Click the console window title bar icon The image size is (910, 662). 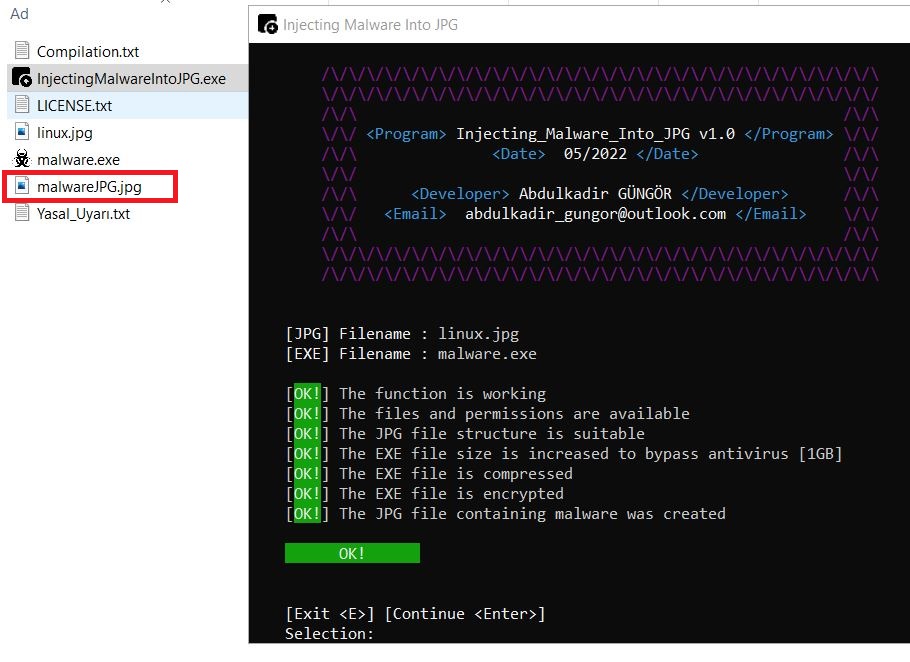[268, 24]
